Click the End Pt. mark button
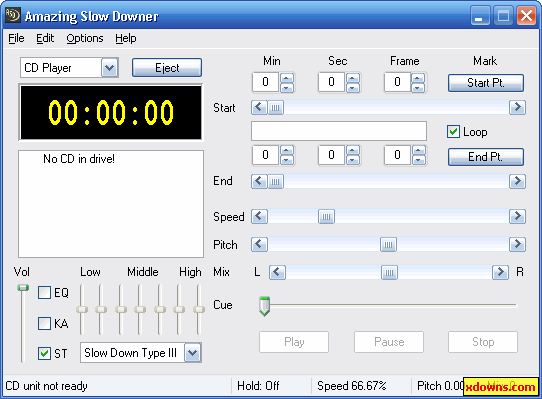The height and width of the screenshot is (399, 542). coord(486,157)
